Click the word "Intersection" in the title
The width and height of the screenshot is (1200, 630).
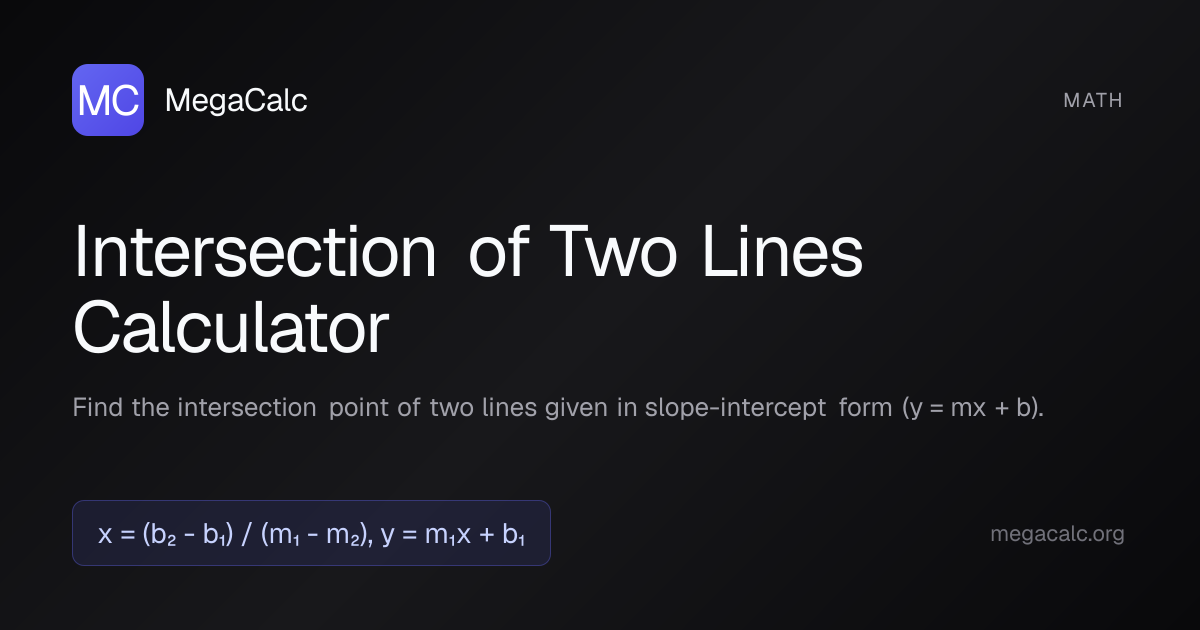click(255, 255)
